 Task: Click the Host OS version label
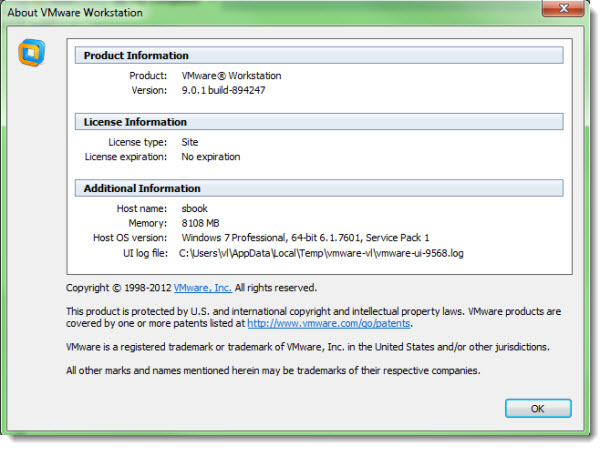130,238
